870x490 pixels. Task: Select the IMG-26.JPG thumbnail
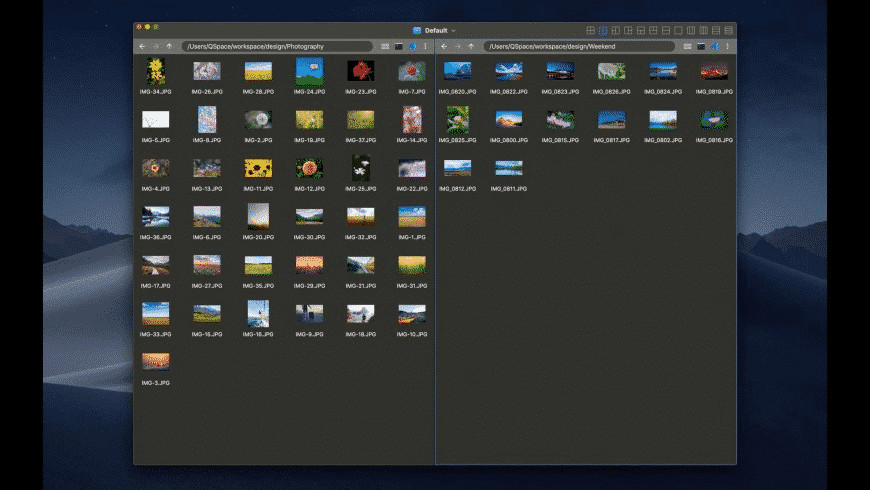(207, 71)
